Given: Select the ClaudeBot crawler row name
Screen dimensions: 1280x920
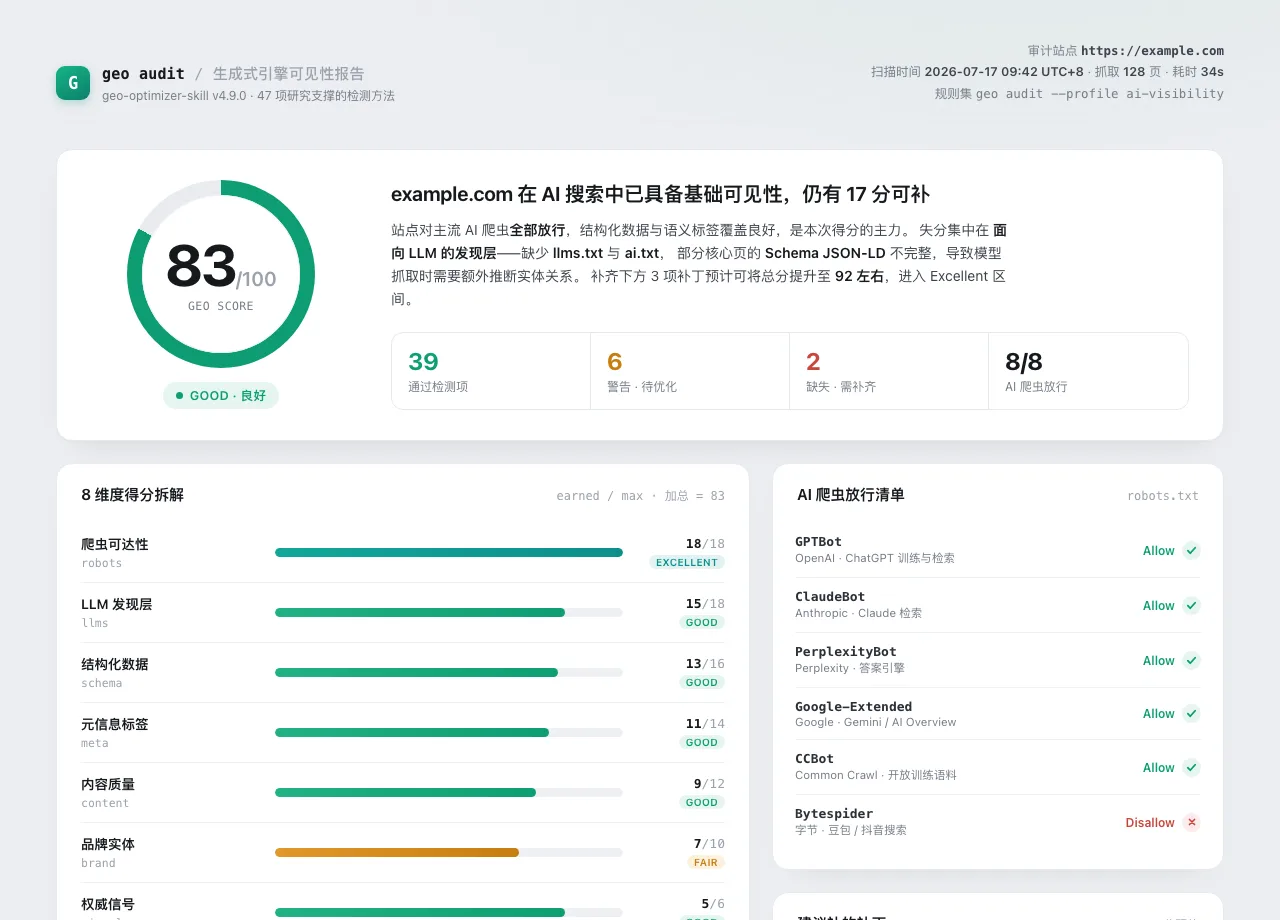Looking at the screenshot, I should 830,596.
